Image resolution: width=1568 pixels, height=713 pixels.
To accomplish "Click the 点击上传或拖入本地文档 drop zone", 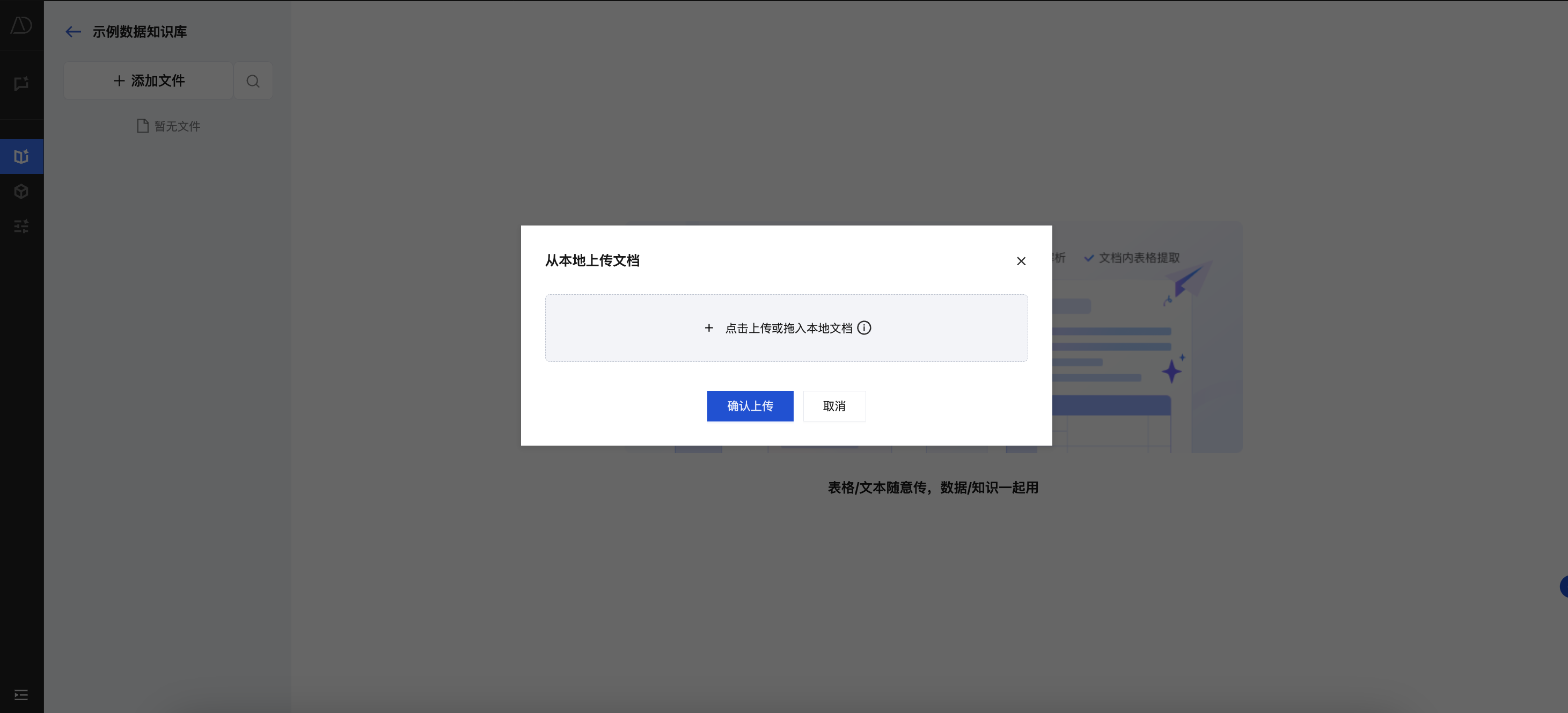I will point(787,328).
